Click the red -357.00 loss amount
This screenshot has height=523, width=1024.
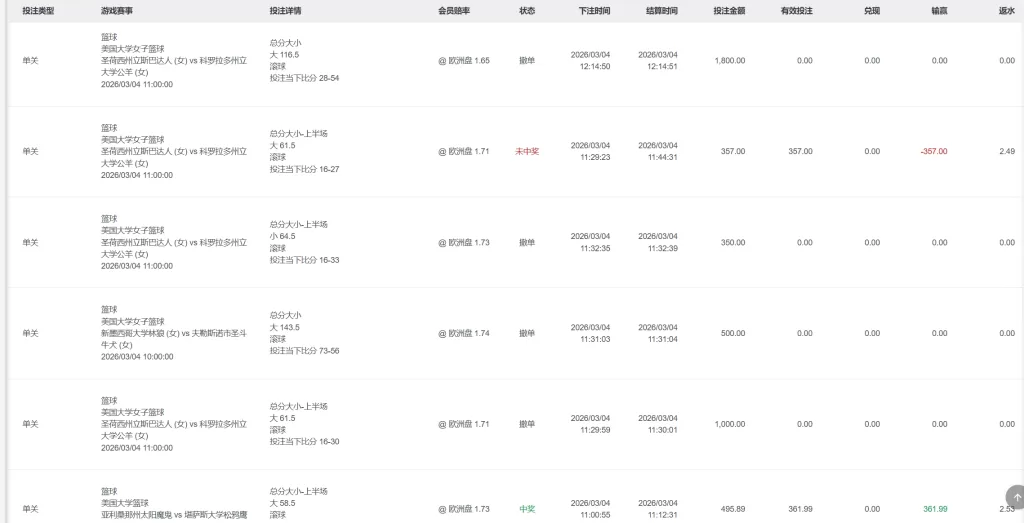[x=934, y=151]
